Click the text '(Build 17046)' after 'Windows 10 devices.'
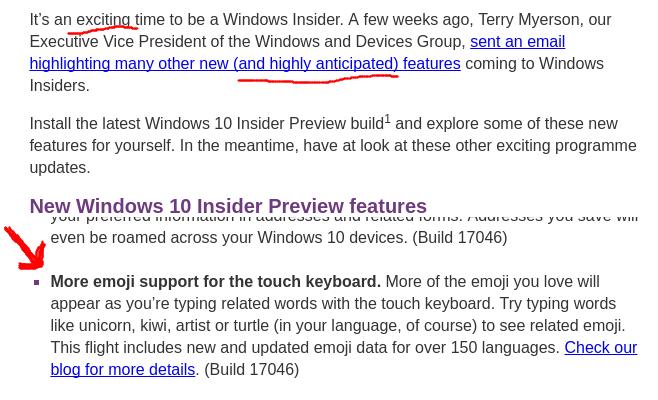The height and width of the screenshot is (400, 658). click(460, 238)
